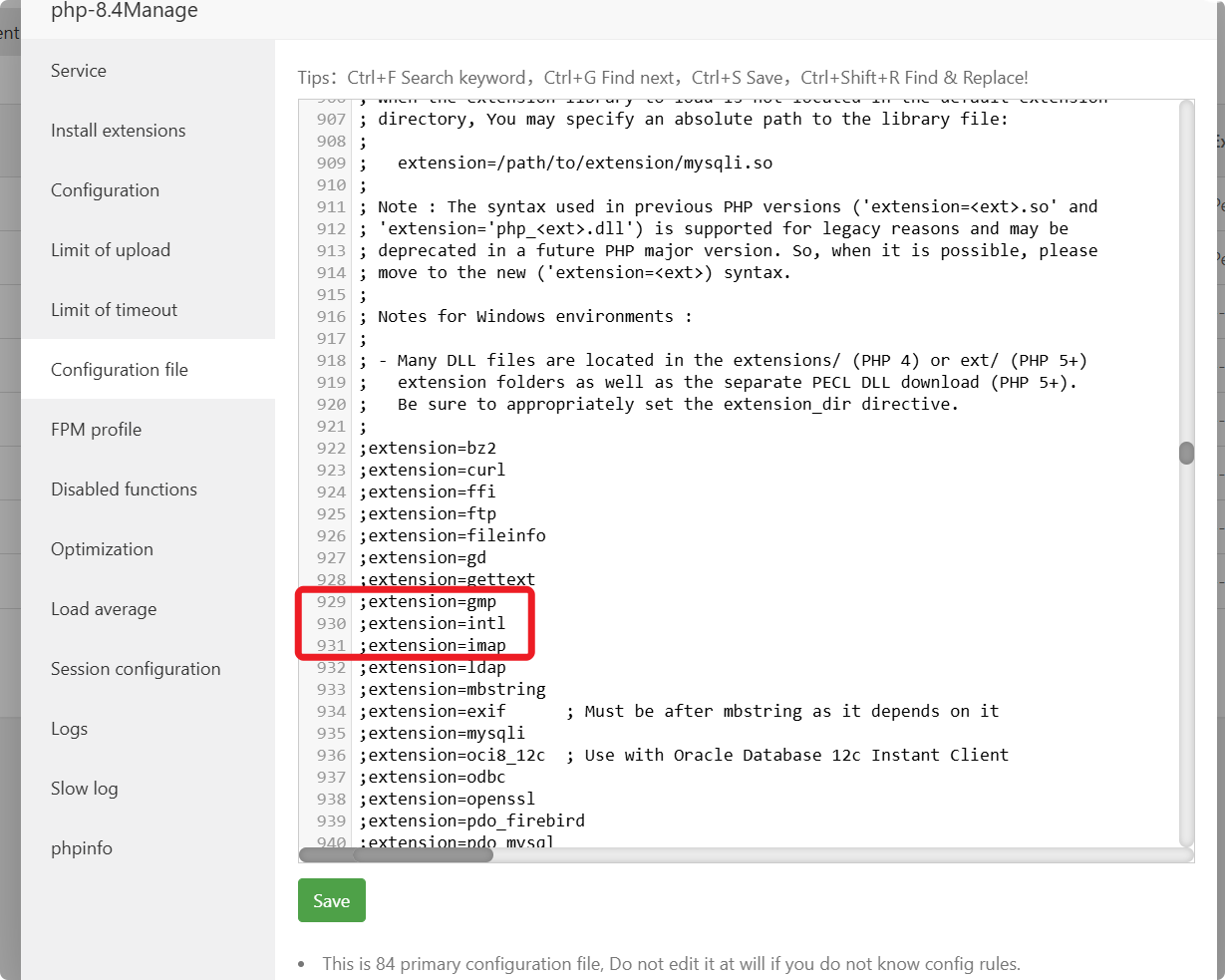Open Limit of timeout settings
The width and height of the screenshot is (1225, 980).
click(148, 310)
